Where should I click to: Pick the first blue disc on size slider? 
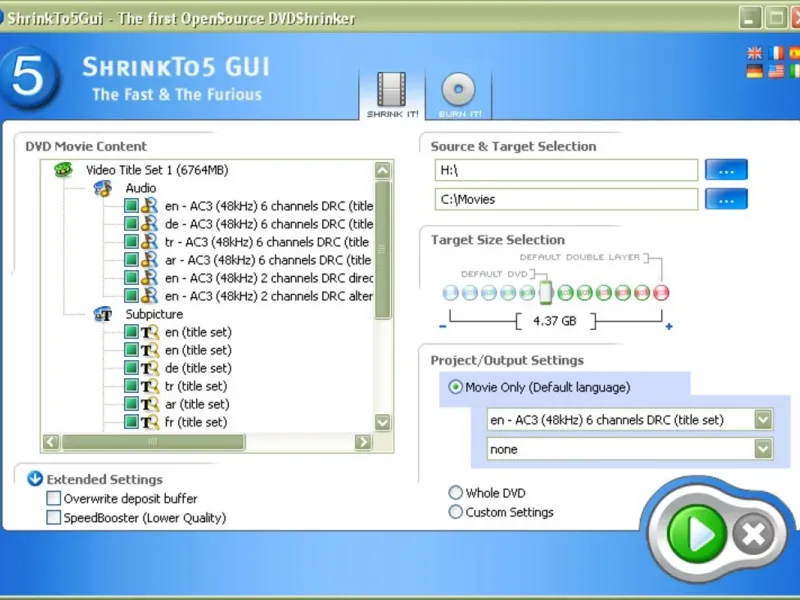451,292
